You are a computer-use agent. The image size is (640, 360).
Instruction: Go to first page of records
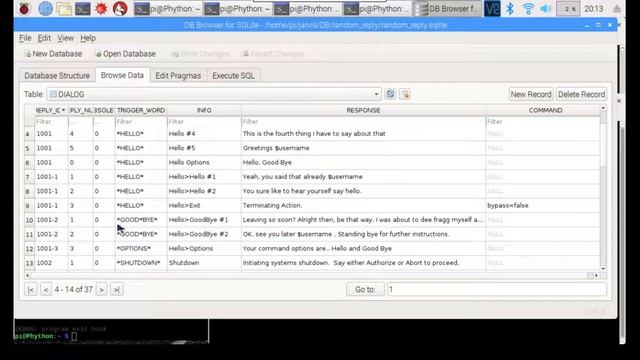[x=31, y=289]
